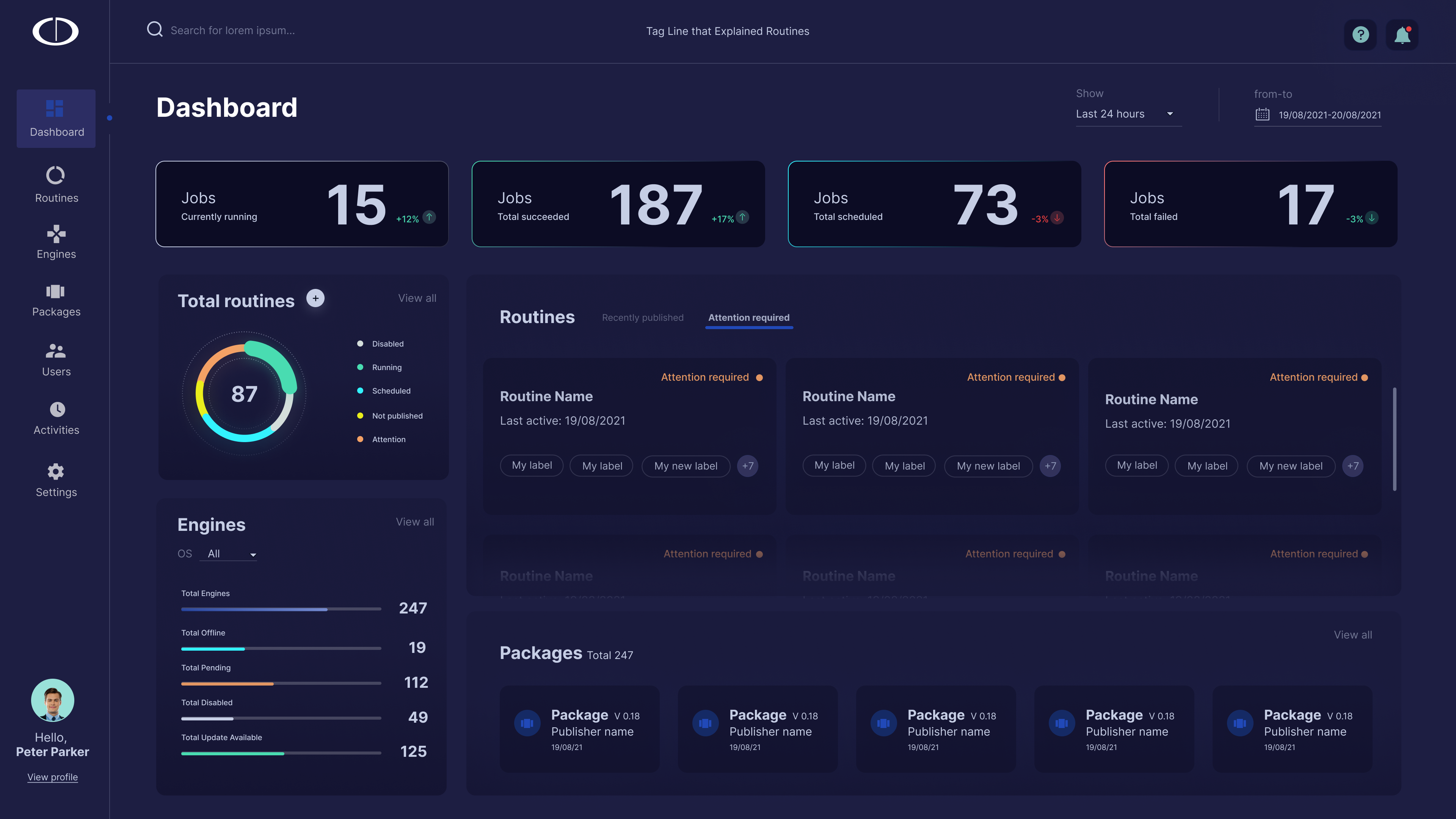Image resolution: width=1456 pixels, height=819 pixels.
Task: Open the Jobs Currently running card
Action: (x=302, y=204)
